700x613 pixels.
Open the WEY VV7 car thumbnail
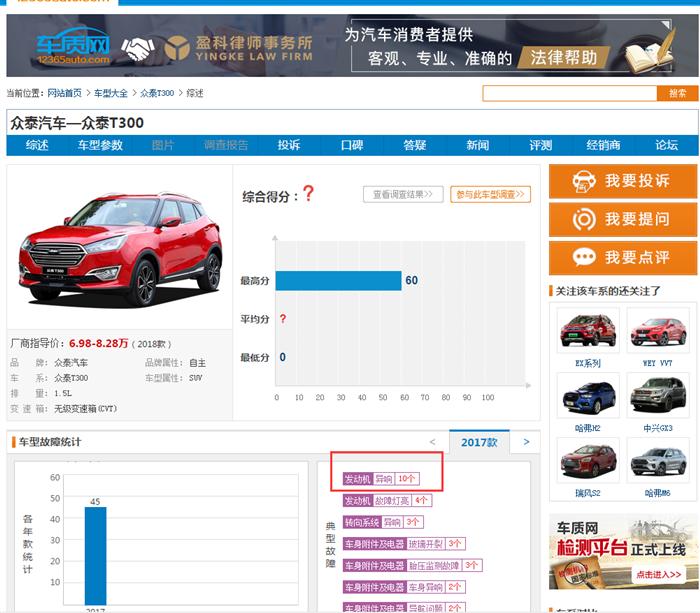point(658,330)
